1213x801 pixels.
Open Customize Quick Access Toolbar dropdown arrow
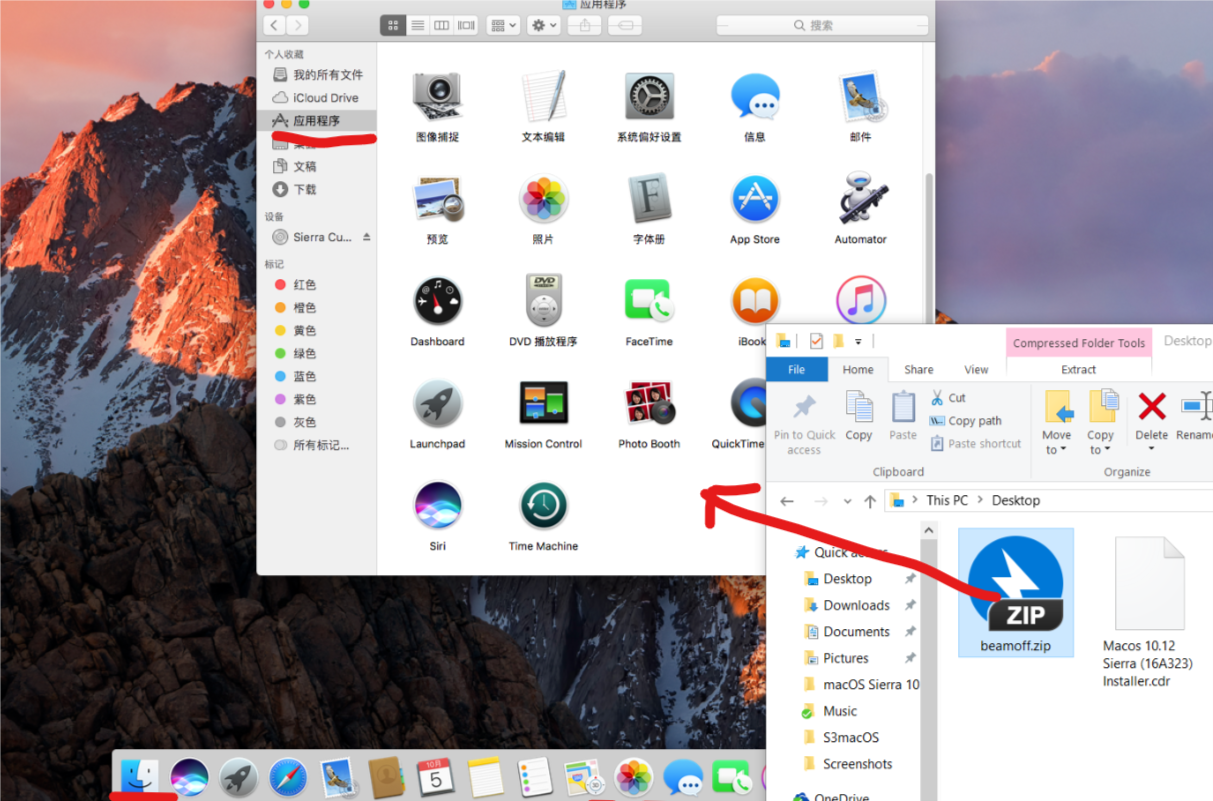click(x=858, y=342)
